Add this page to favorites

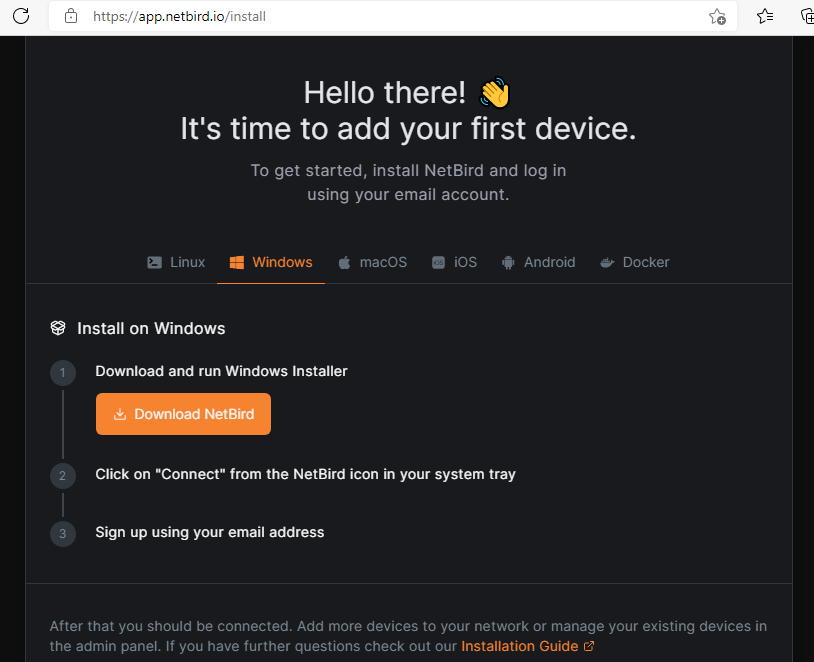point(717,16)
